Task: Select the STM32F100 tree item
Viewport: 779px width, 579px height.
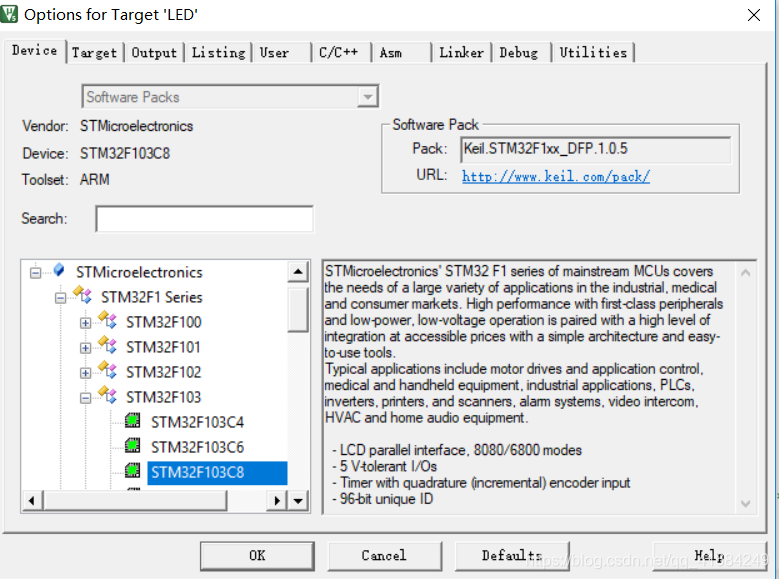Action: click(163, 323)
